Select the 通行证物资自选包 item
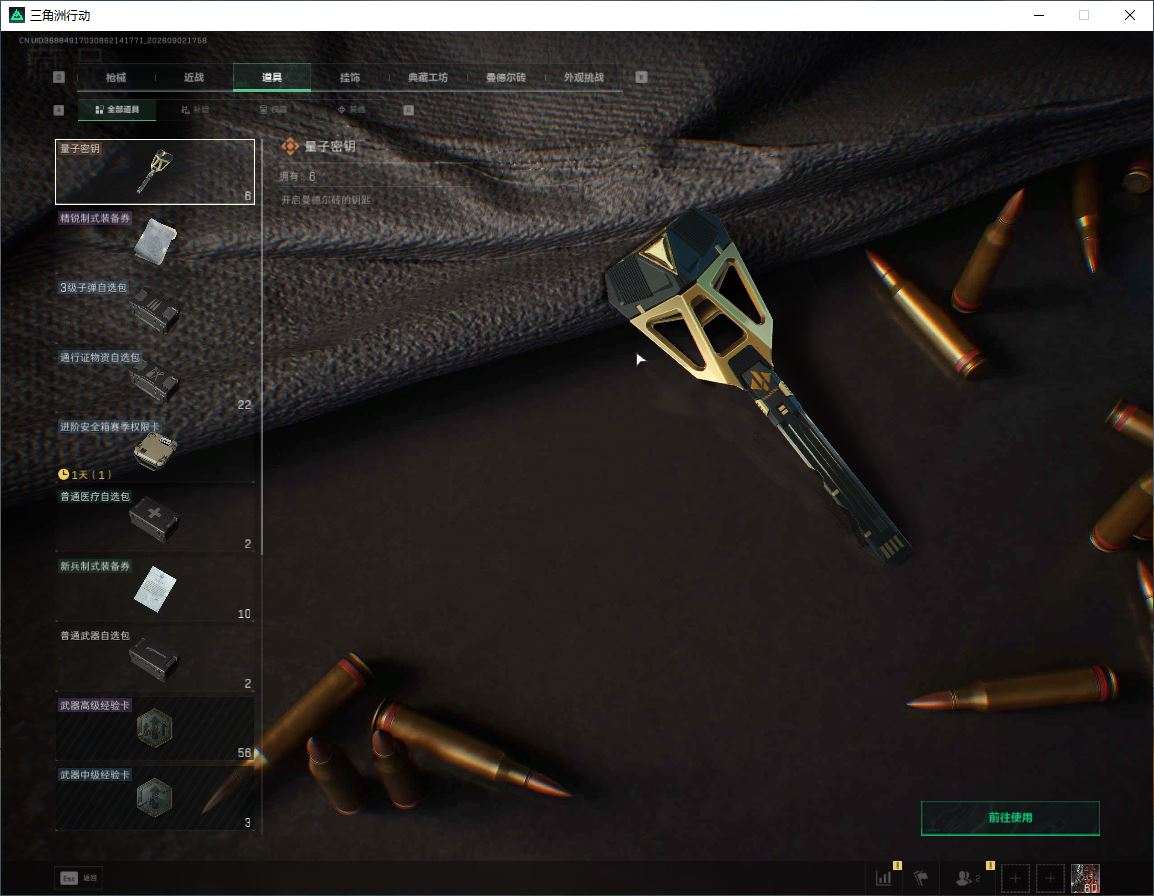 click(x=155, y=381)
